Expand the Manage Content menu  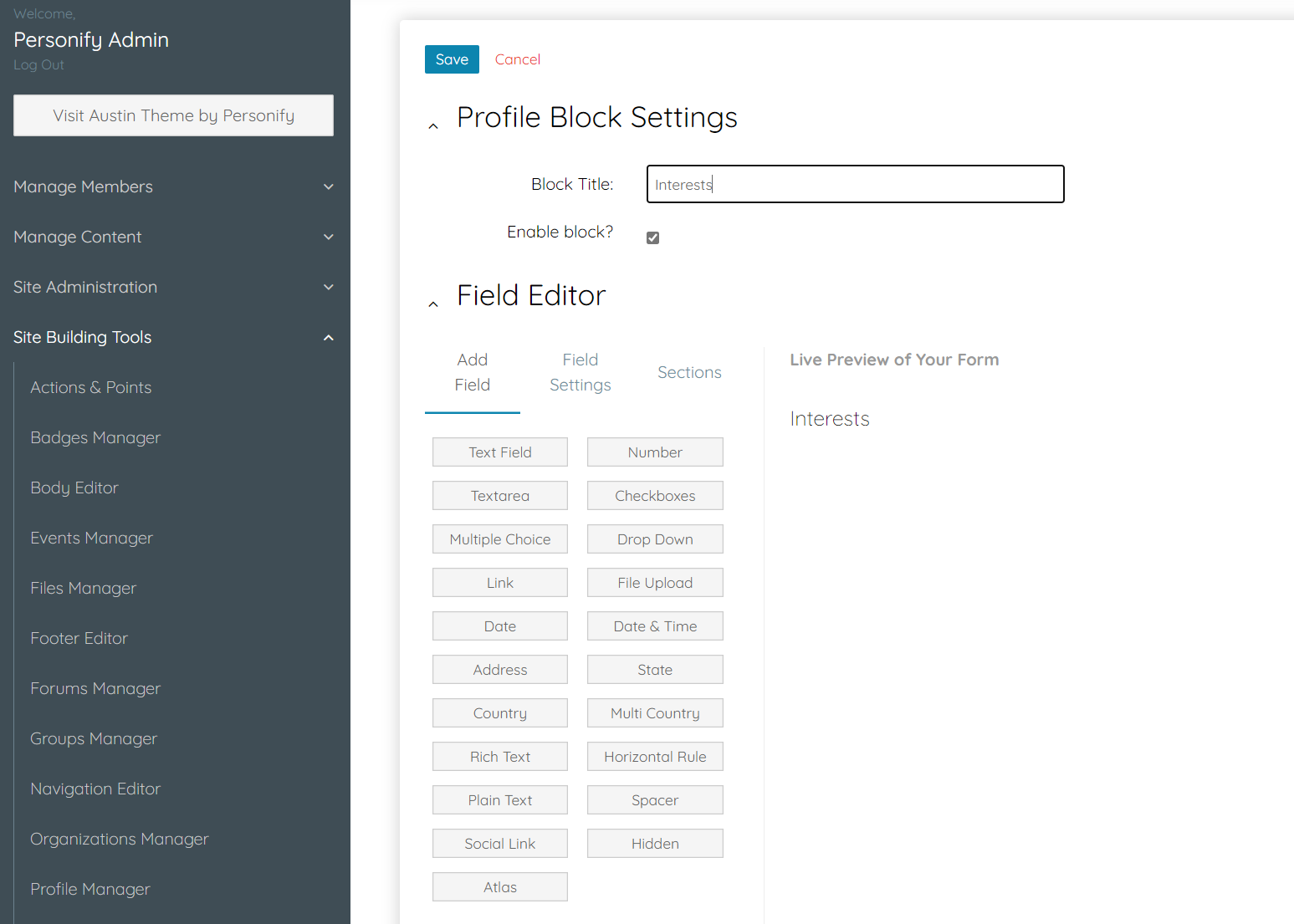173,237
